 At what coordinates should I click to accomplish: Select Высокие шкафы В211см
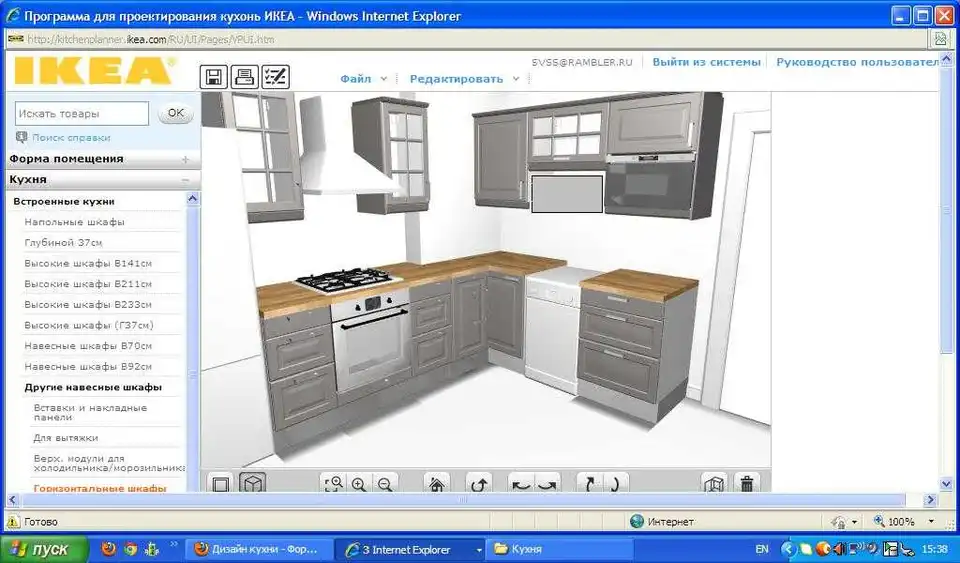click(x=88, y=284)
